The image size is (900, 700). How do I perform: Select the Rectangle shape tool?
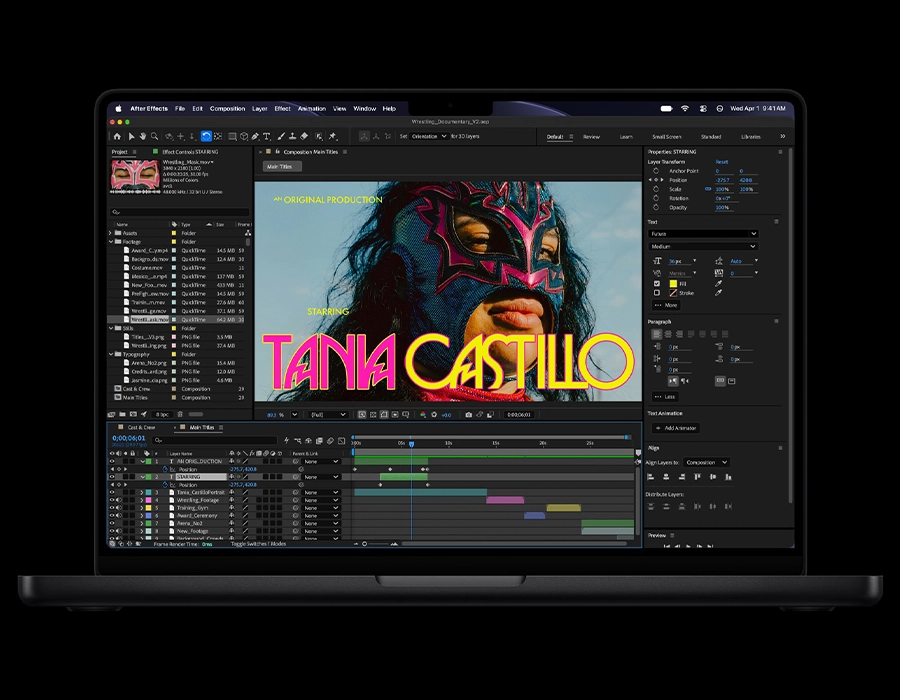(232, 137)
